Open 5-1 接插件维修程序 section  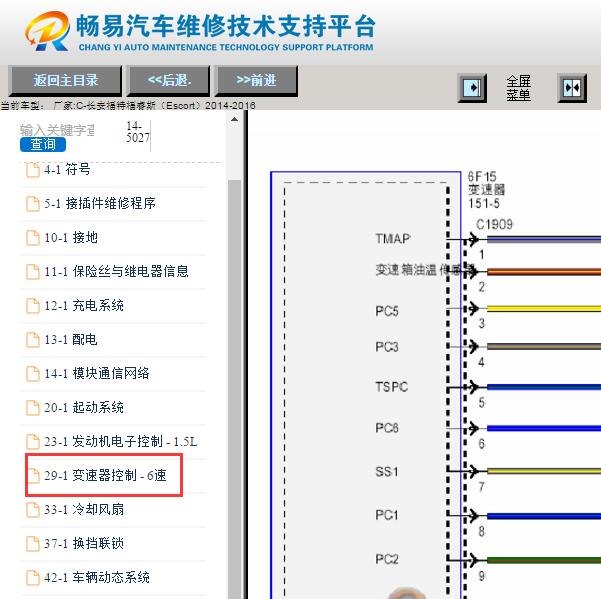point(100,203)
